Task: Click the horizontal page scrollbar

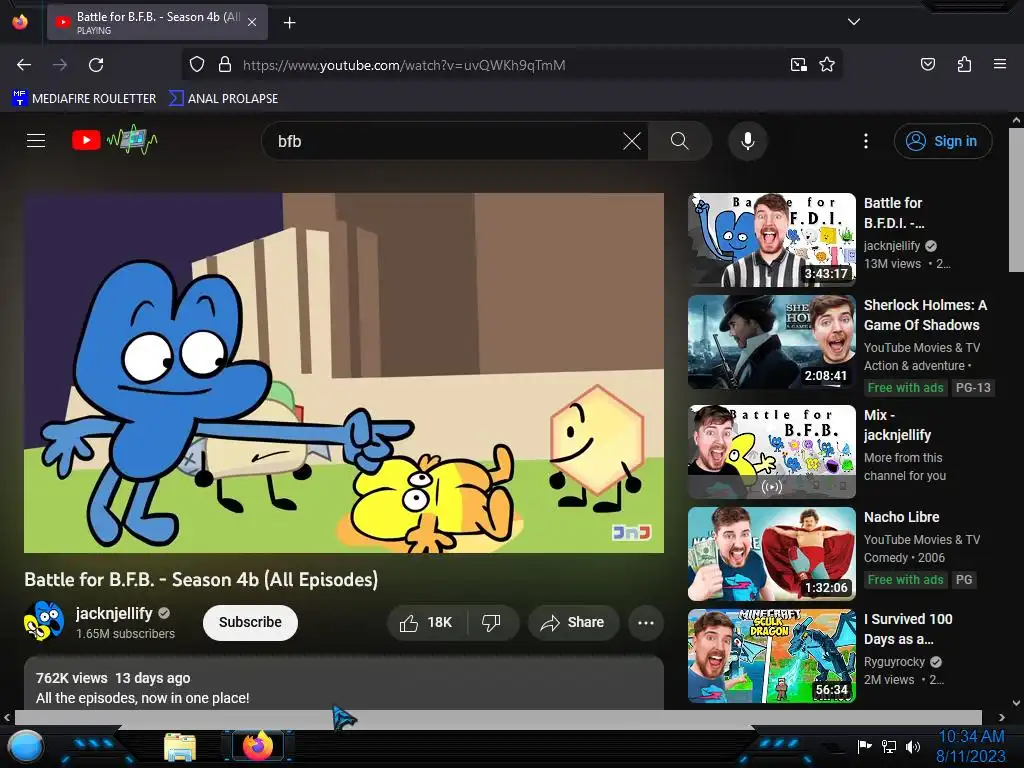Action: [498, 717]
